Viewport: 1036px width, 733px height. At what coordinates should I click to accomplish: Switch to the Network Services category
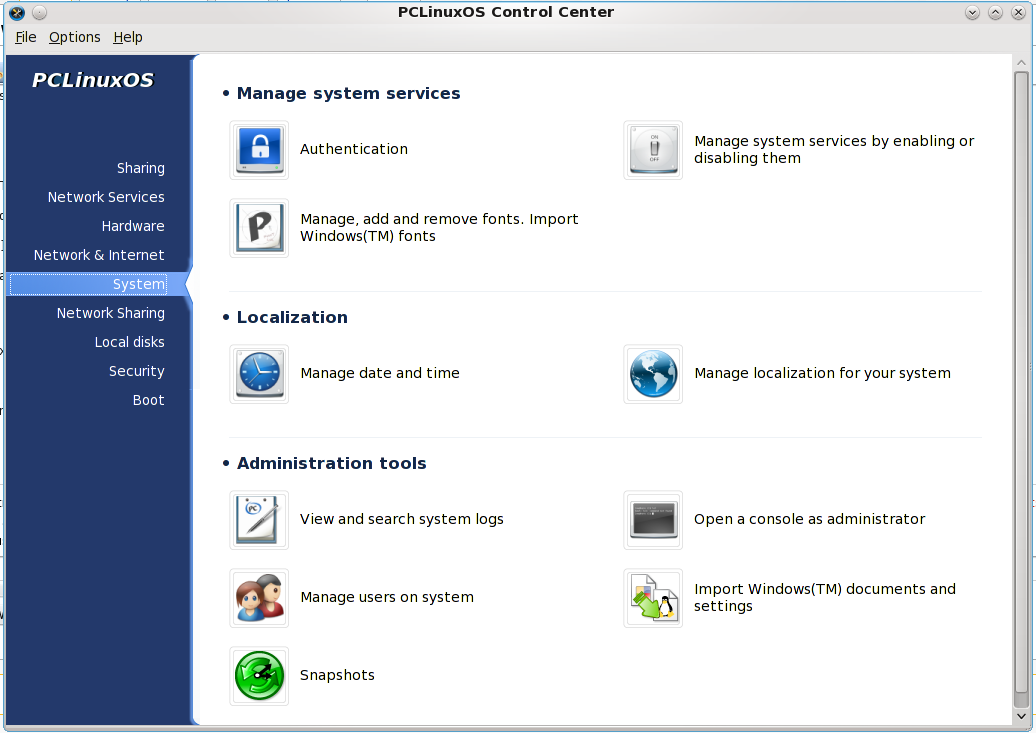[x=106, y=197]
